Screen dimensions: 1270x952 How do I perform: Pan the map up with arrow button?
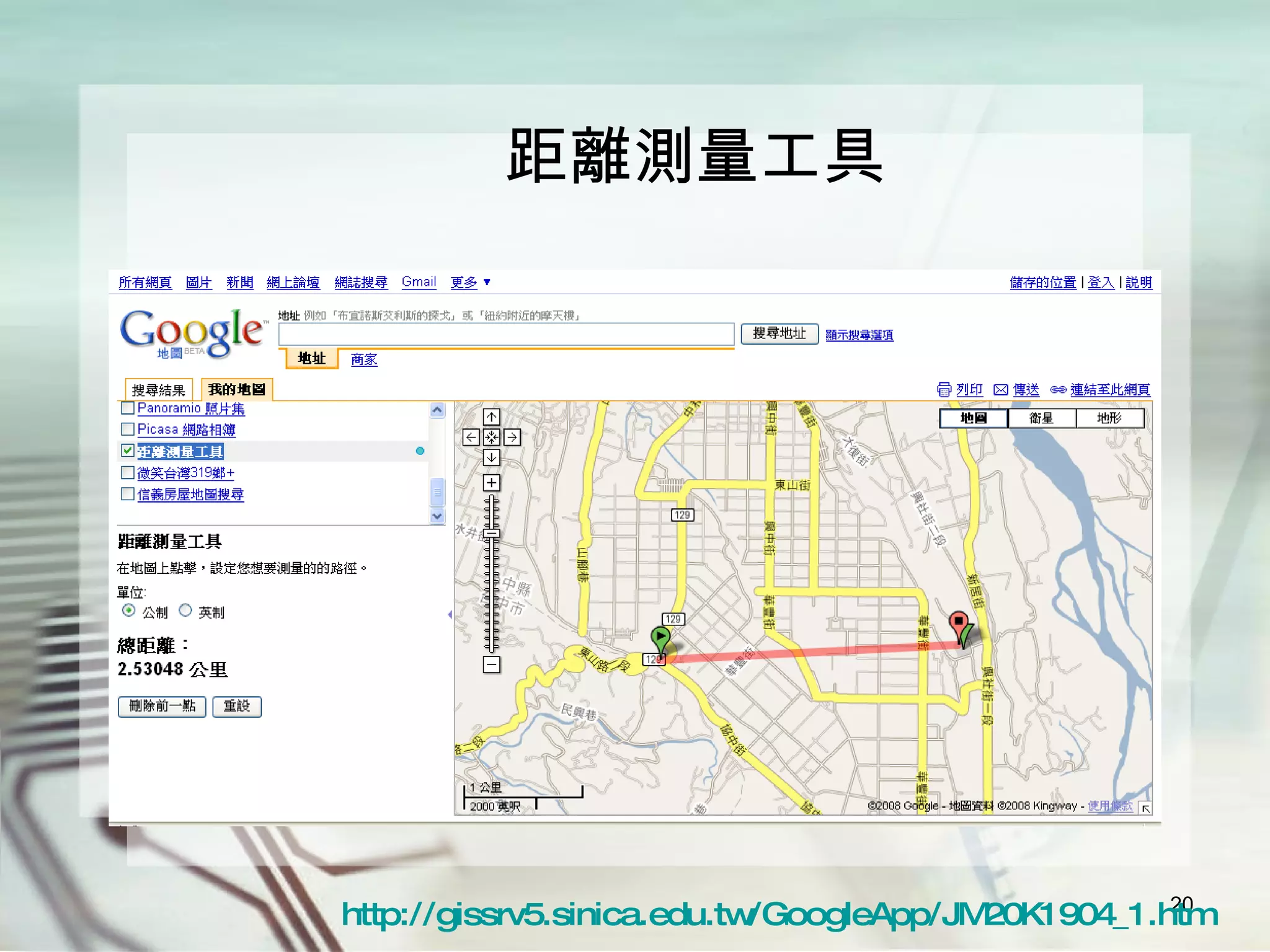pyautogui.click(x=491, y=417)
